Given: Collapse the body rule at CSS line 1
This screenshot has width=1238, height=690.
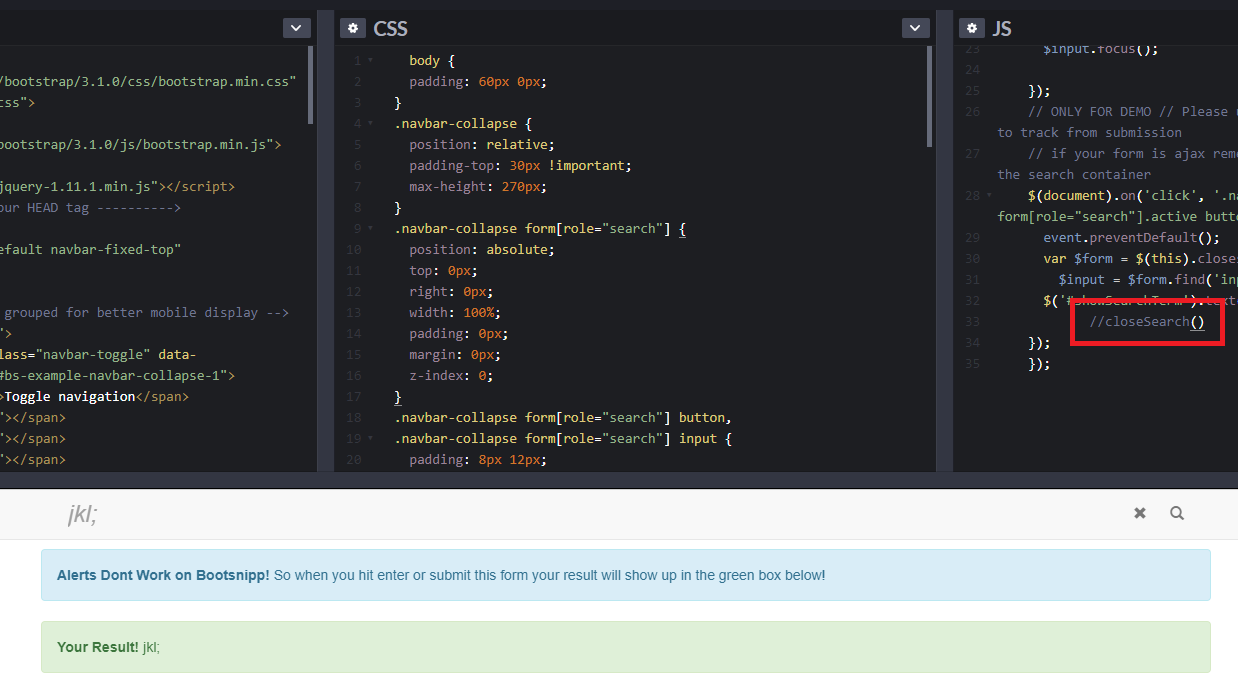Looking at the screenshot, I should click(x=370, y=61).
